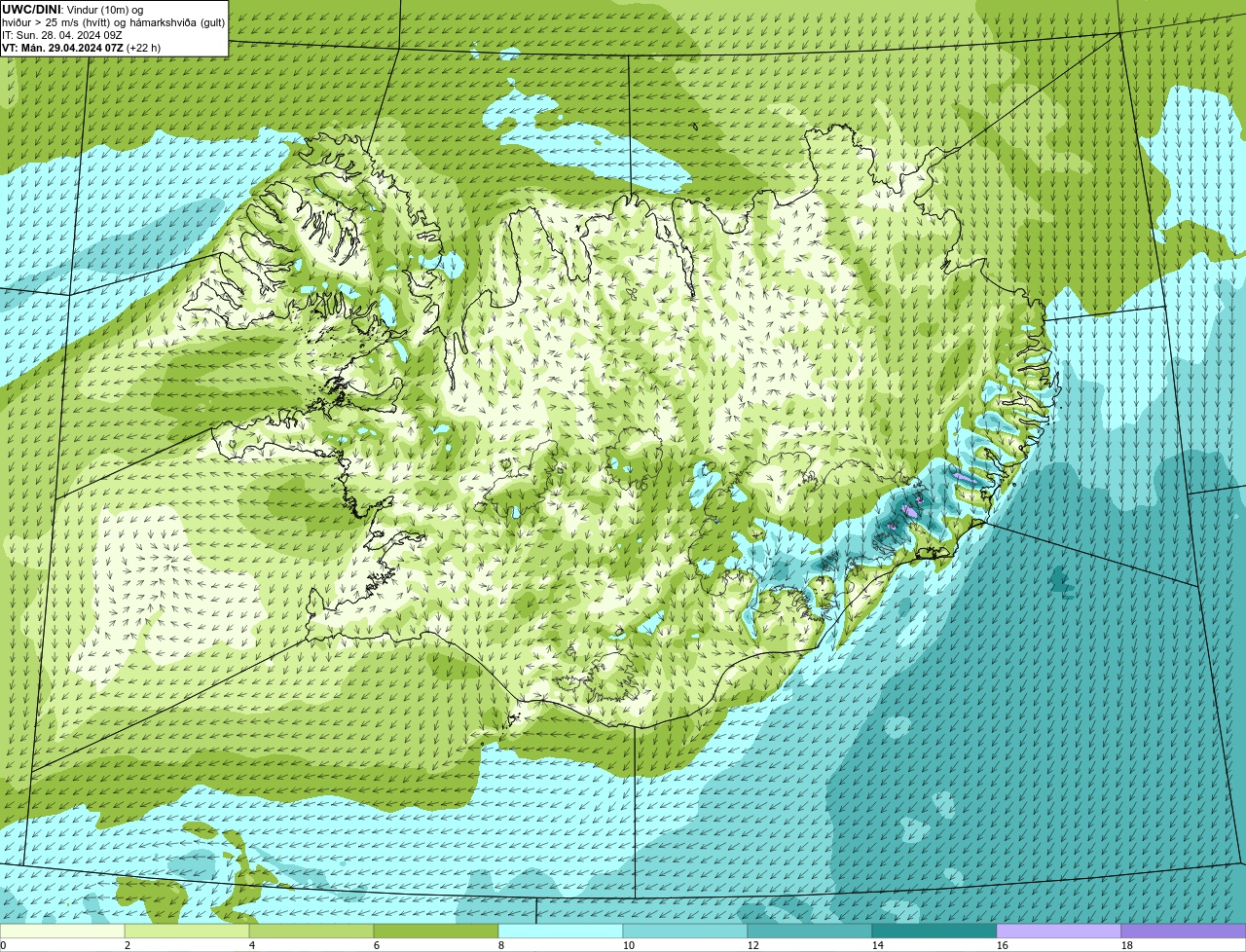Click the 4–6 m/s medium green legend swatch
This screenshot has width=1246, height=952.
click(x=311, y=931)
